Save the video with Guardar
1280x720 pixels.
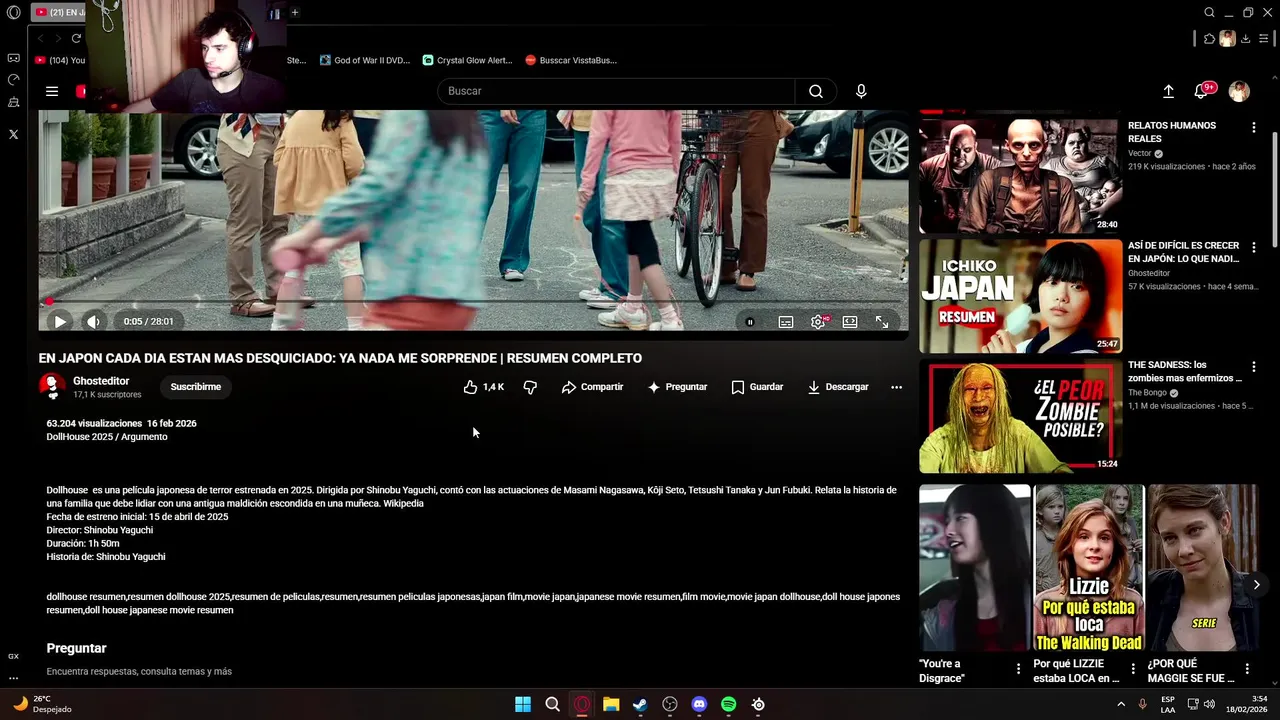(757, 387)
